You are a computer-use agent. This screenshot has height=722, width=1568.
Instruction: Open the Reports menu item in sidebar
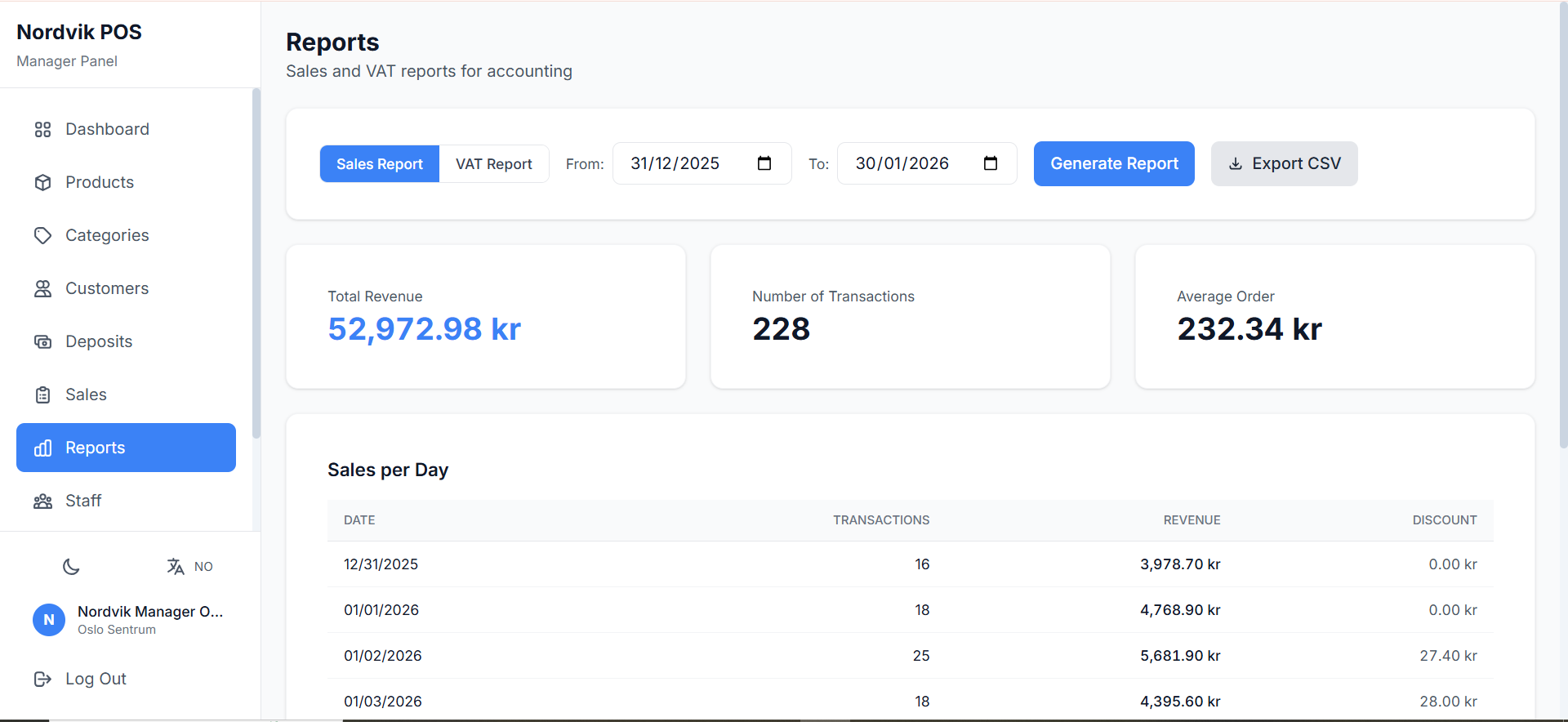126,448
